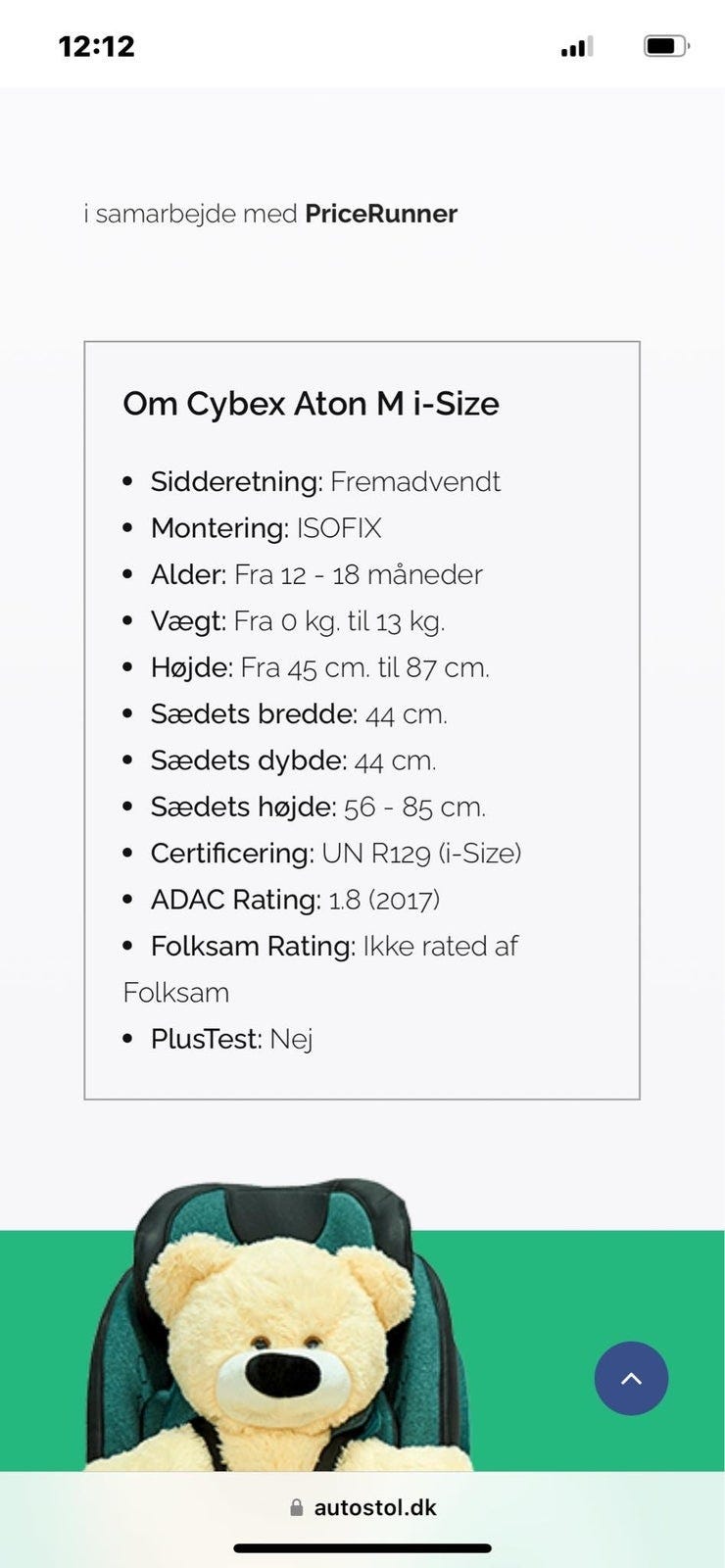Viewport: 725px width, 1568px height.
Task: Tap the Certificering UN R129 line
Action: tap(335, 853)
